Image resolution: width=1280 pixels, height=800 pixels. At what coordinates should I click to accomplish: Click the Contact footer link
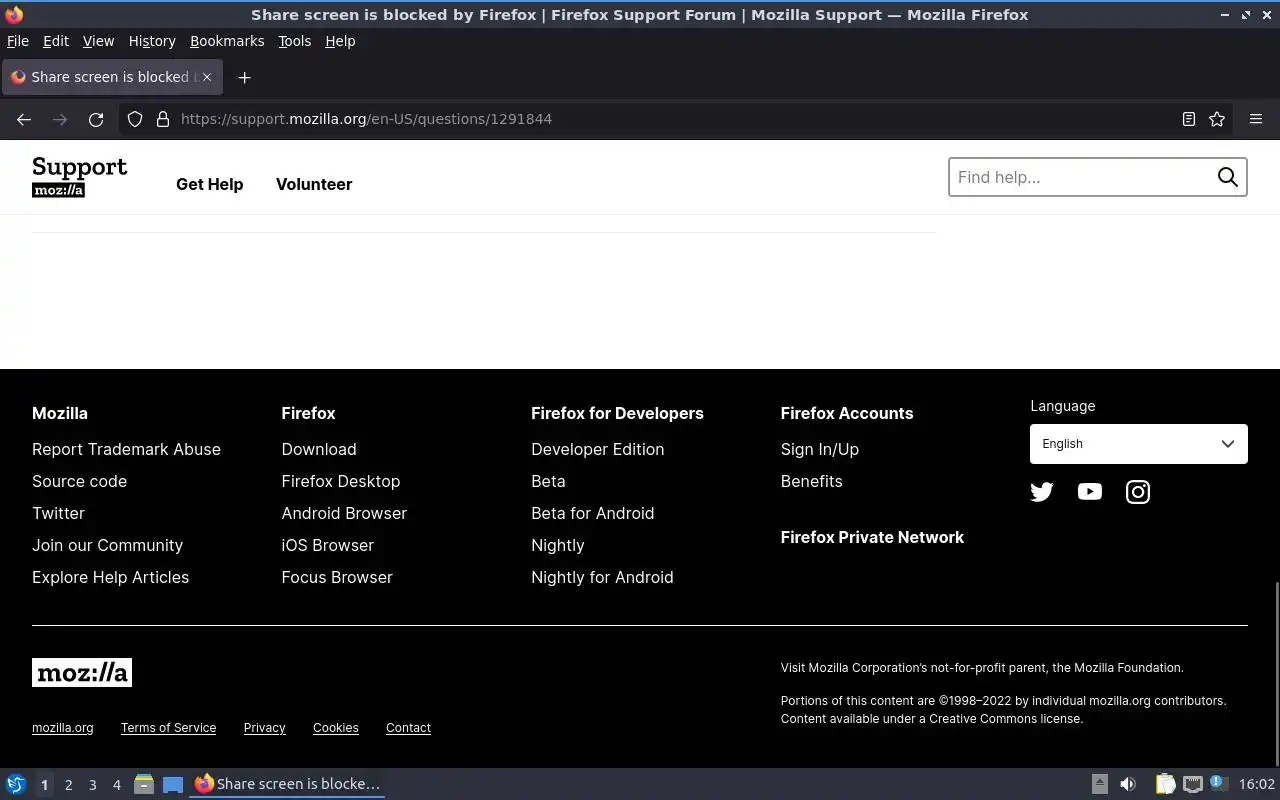408,728
